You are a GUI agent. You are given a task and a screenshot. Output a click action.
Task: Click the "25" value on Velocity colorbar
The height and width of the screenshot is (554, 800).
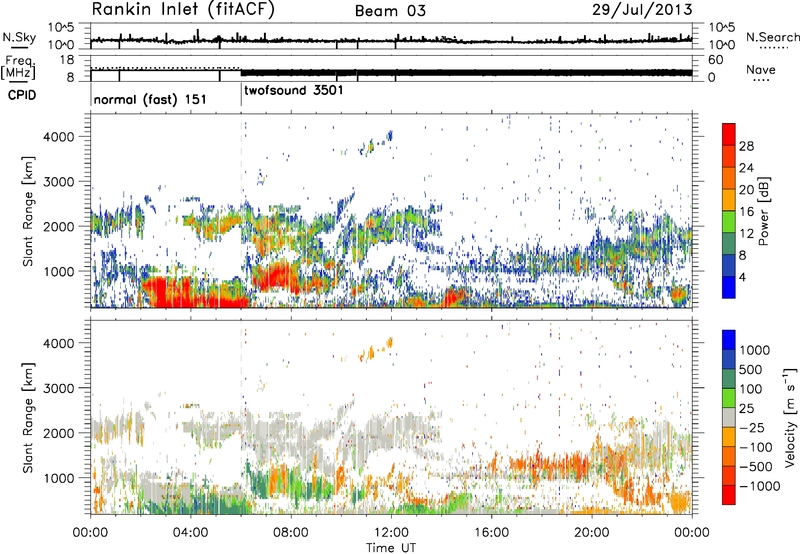[x=746, y=408]
